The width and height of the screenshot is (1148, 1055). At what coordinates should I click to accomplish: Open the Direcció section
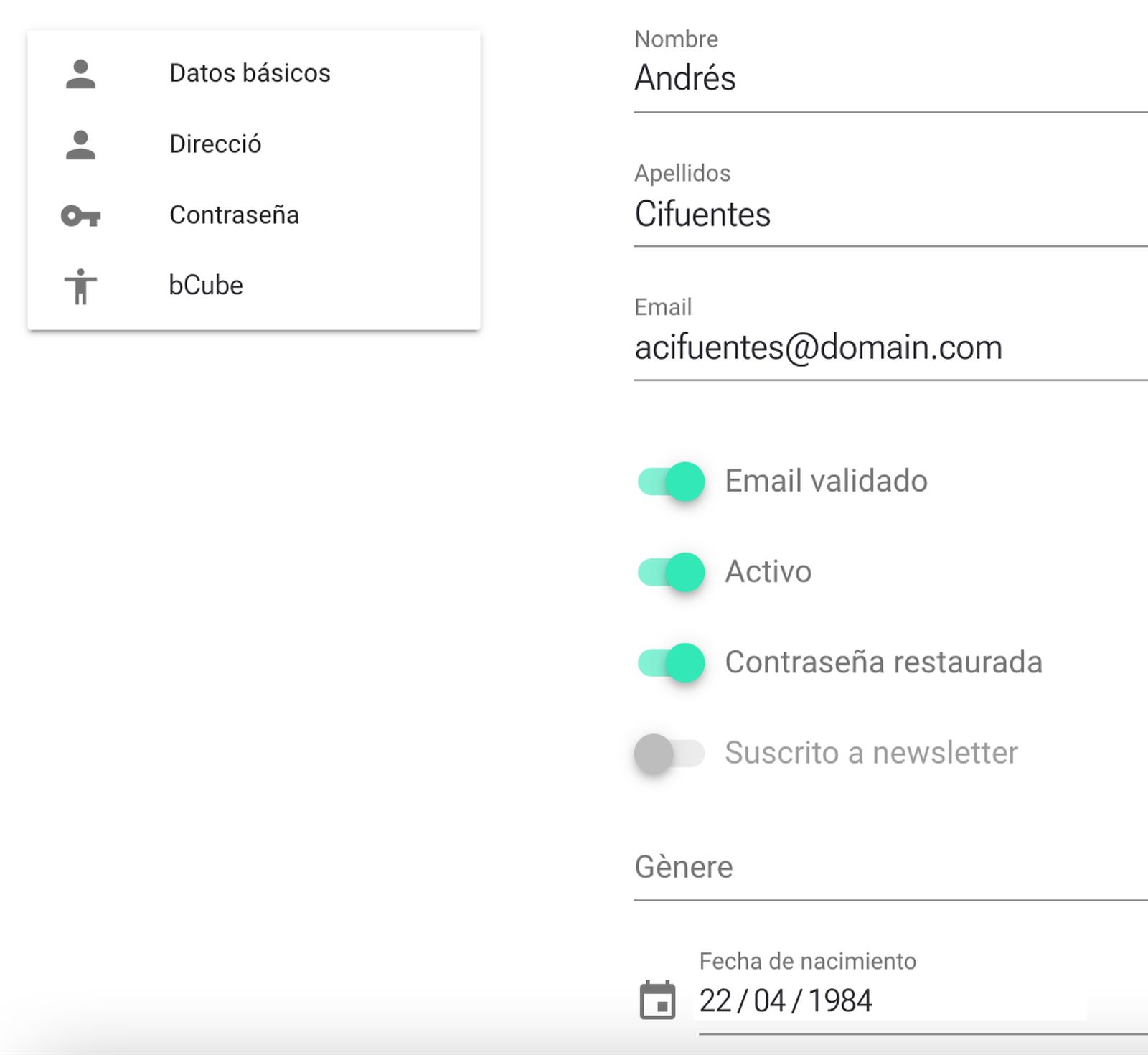click(x=215, y=143)
